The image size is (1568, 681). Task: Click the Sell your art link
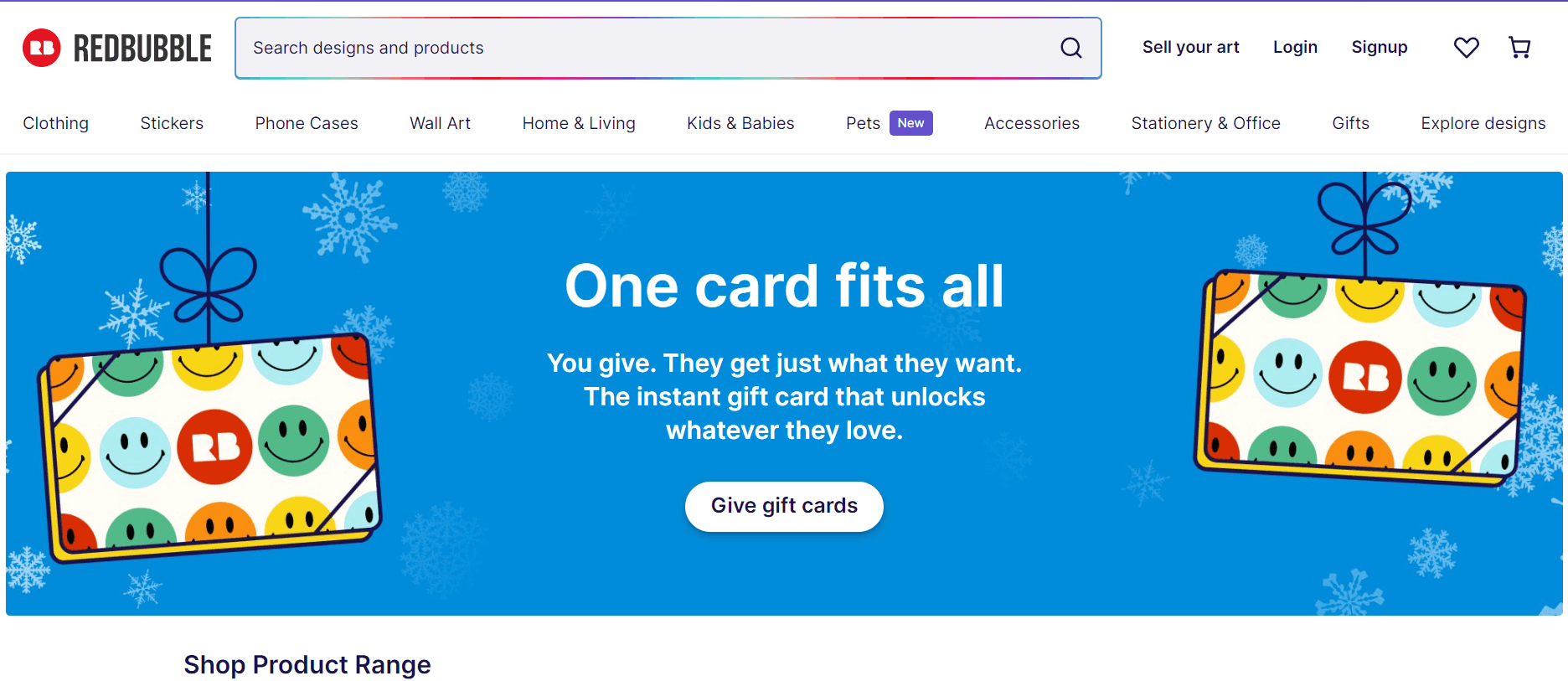1190,48
